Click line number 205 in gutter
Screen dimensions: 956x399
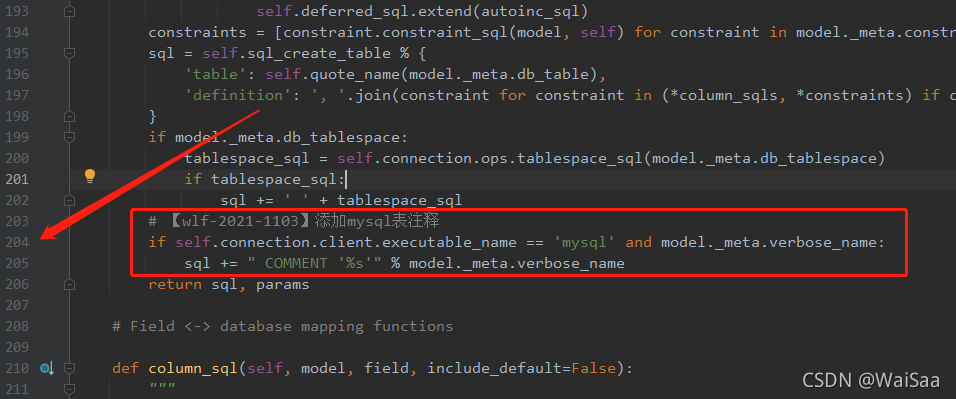coord(16,264)
